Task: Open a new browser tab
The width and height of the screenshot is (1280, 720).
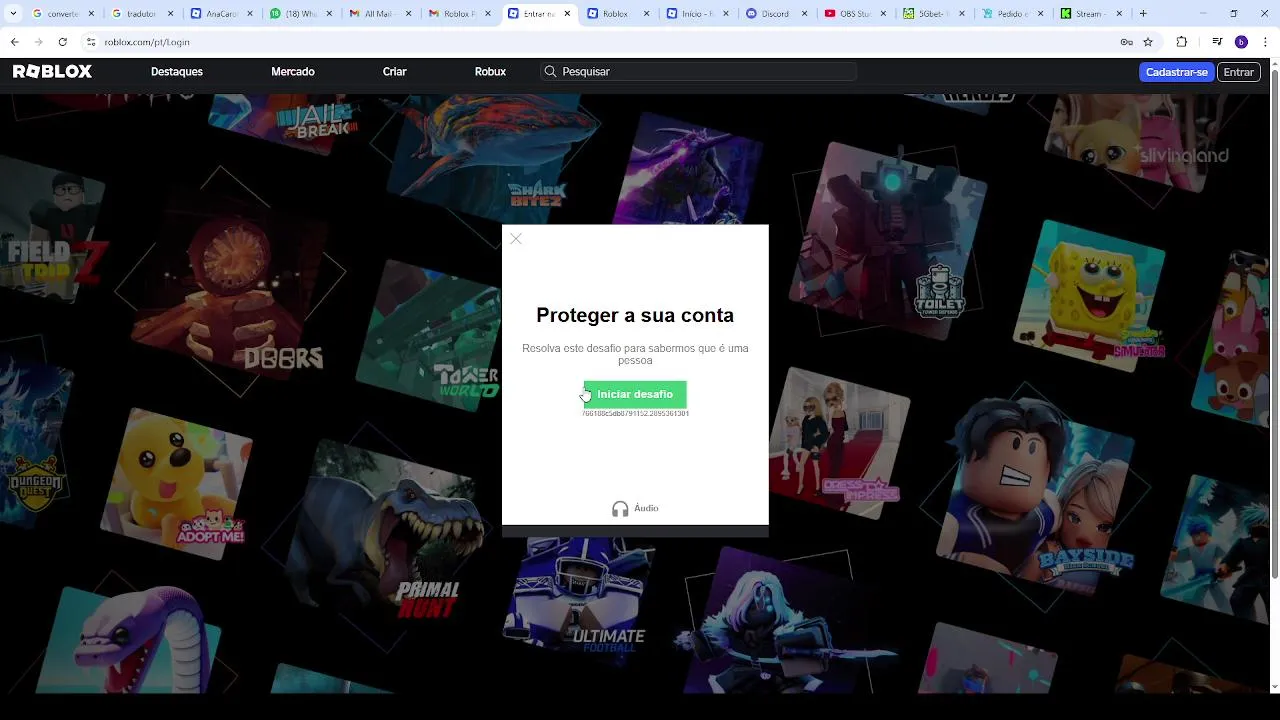Action: click(1143, 14)
